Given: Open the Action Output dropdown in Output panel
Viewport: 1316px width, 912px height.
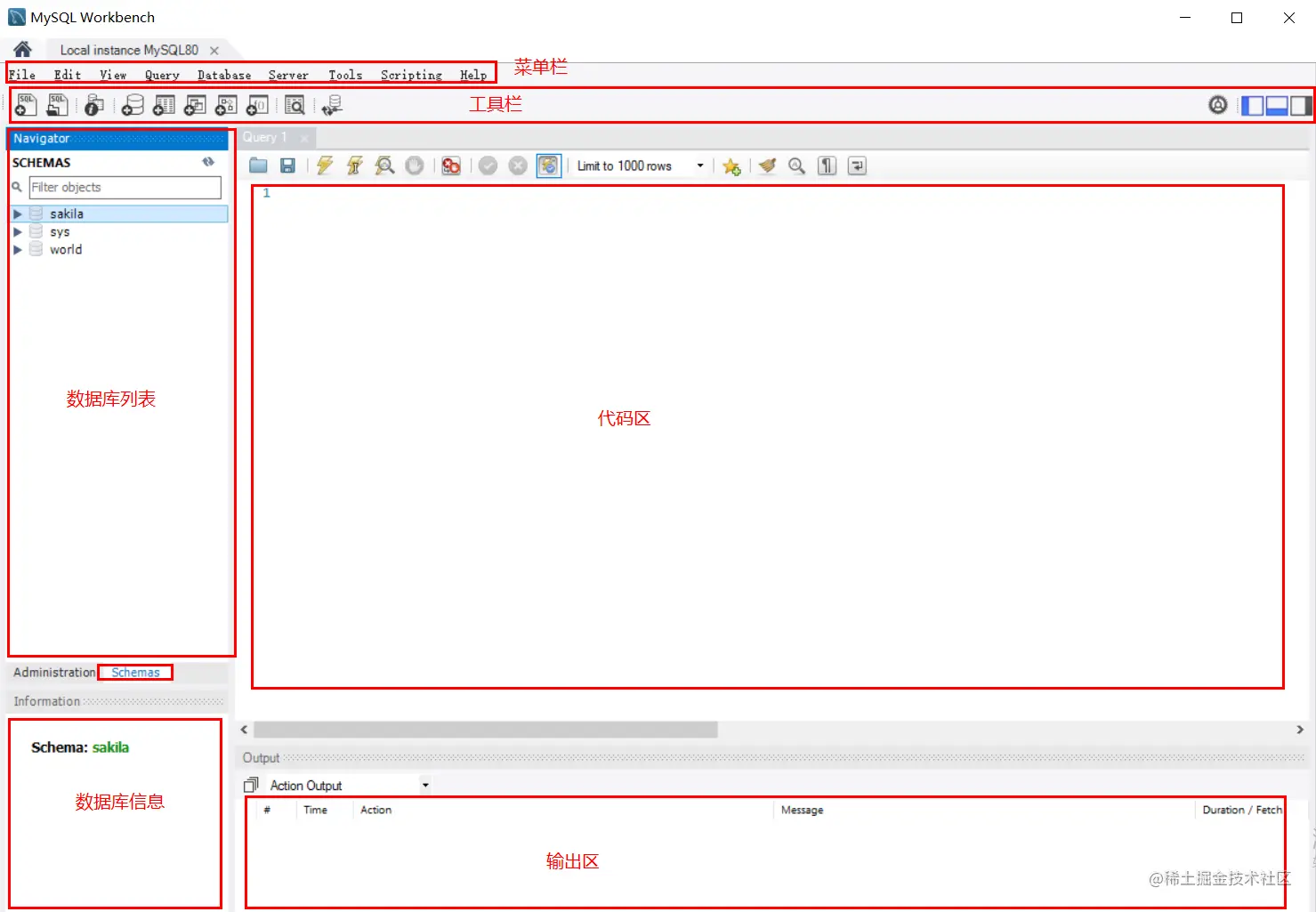Looking at the screenshot, I should [425, 784].
